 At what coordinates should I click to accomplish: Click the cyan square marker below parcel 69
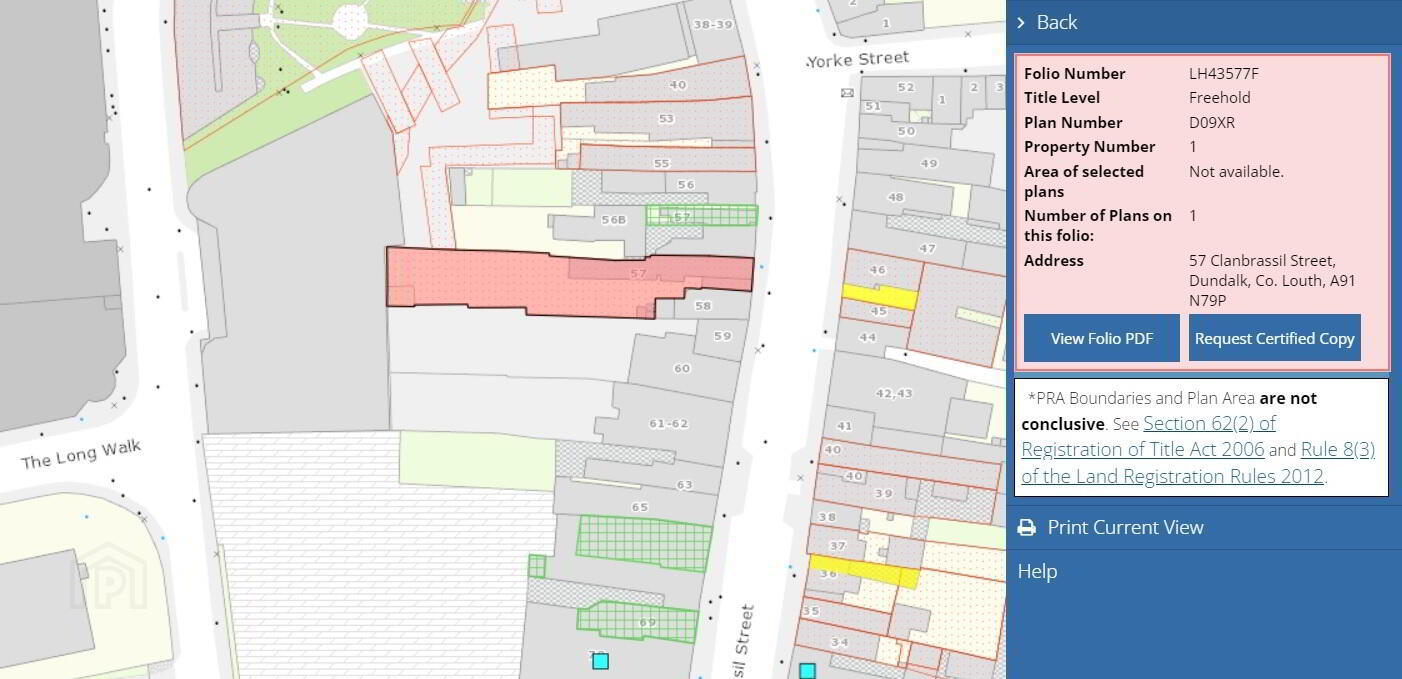(x=600, y=661)
